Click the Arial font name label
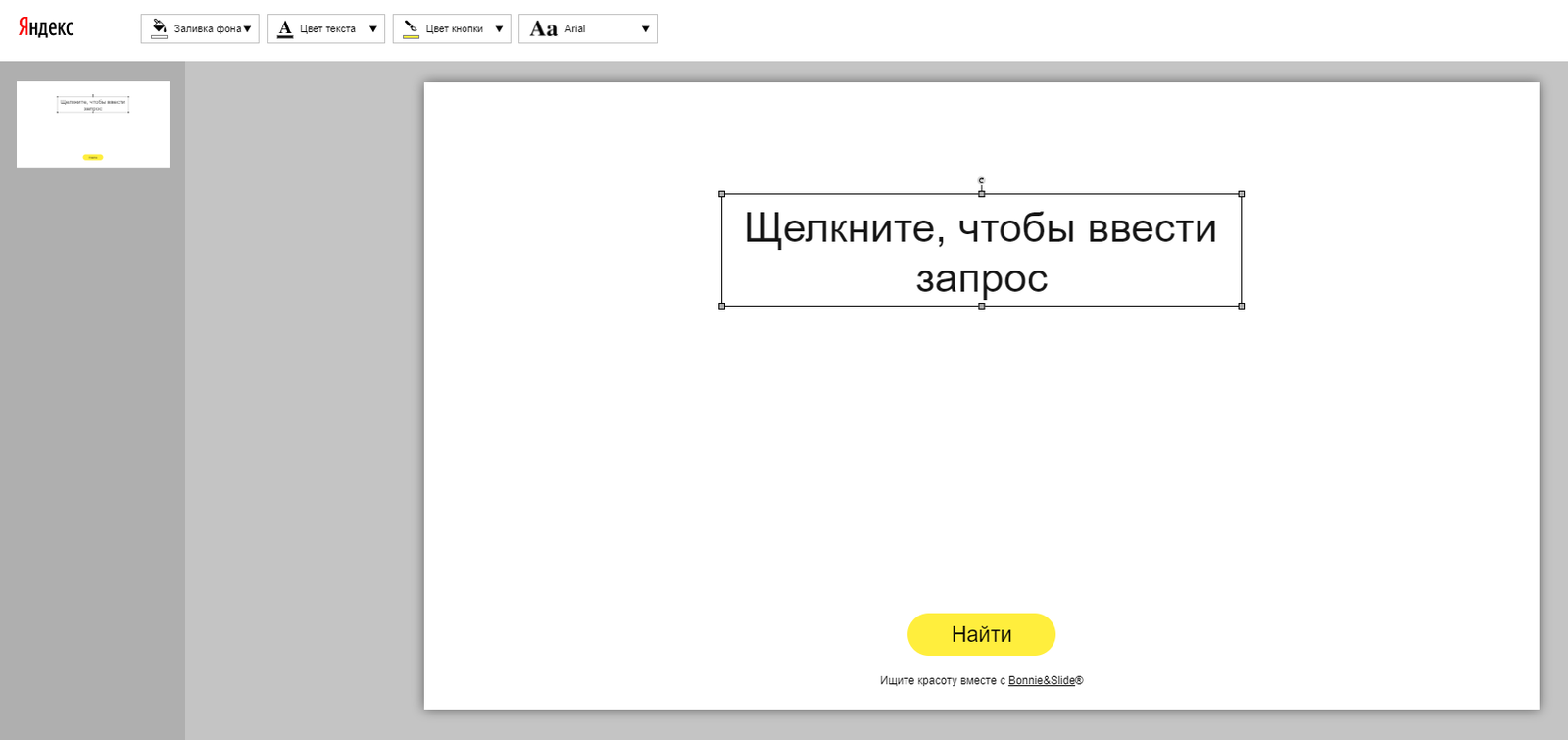Image resolution: width=1568 pixels, height=740 pixels. pyautogui.click(x=575, y=29)
